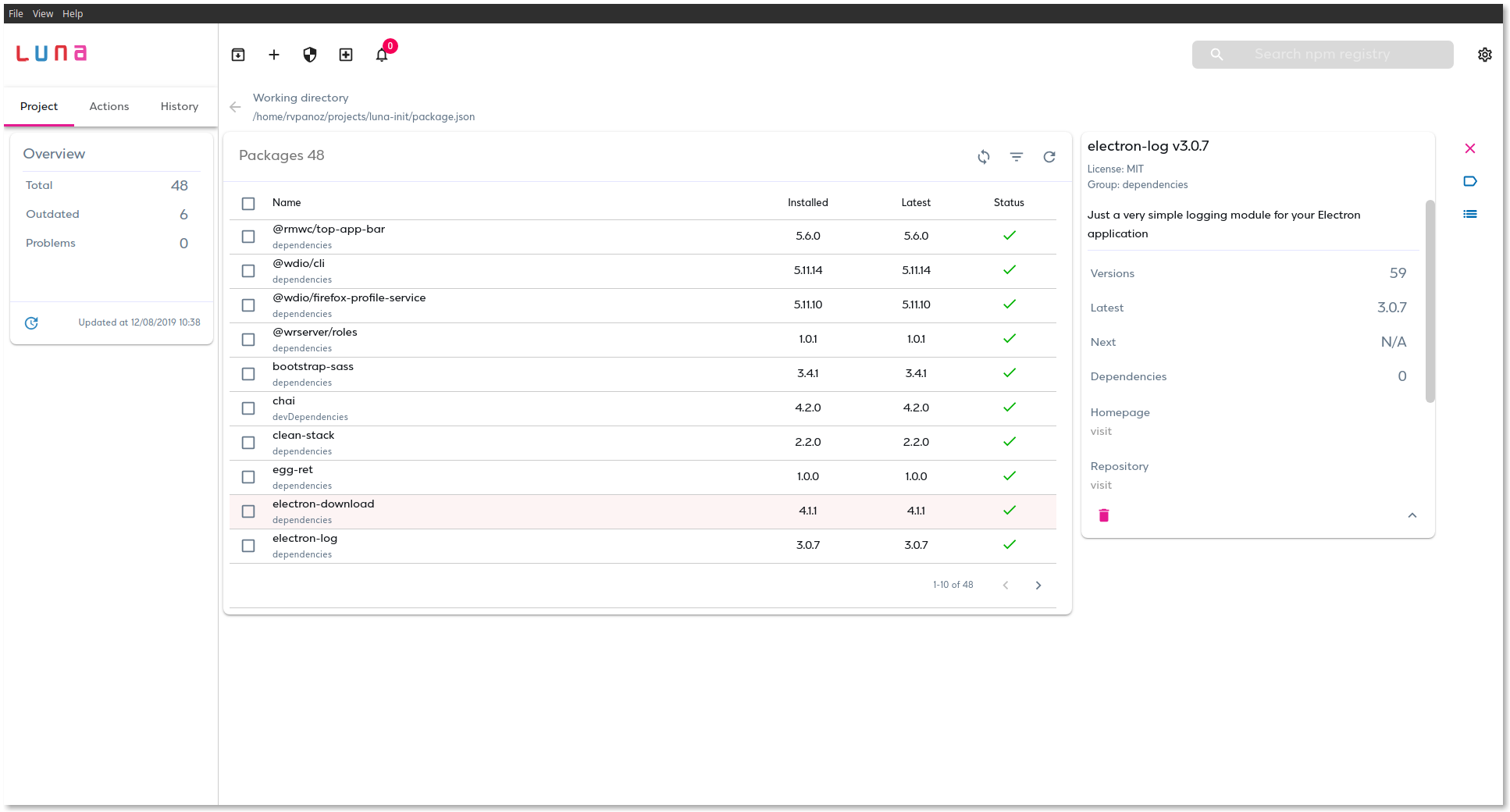Open the bootstrap-sass package name
The image size is (1510, 812).
(313, 367)
